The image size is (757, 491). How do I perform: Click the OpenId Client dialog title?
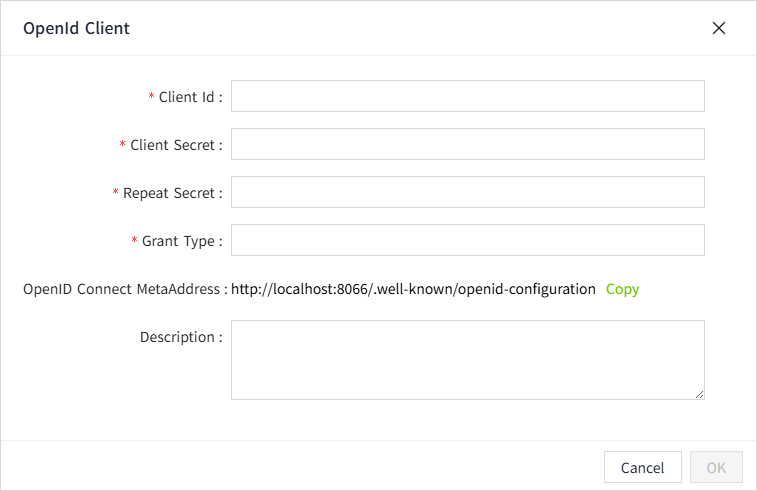pos(76,28)
